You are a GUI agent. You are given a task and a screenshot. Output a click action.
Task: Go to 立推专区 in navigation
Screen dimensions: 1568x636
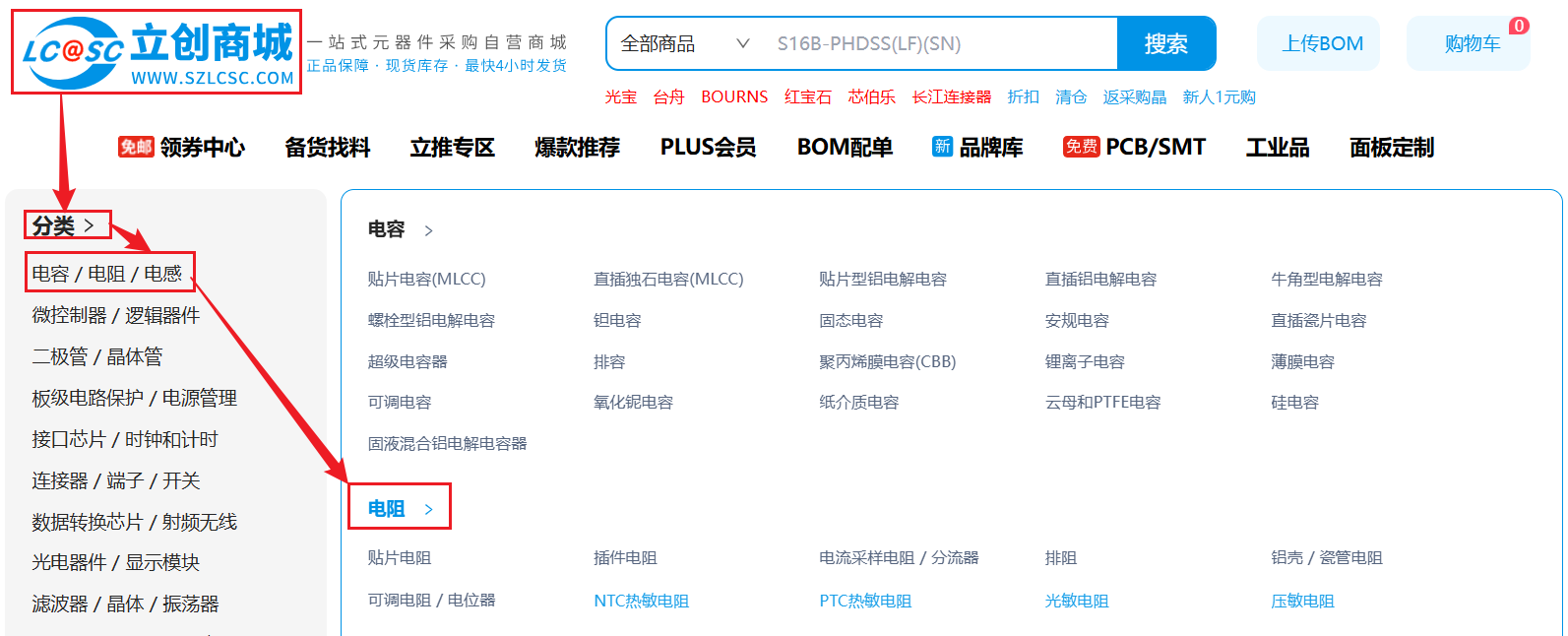tap(453, 148)
